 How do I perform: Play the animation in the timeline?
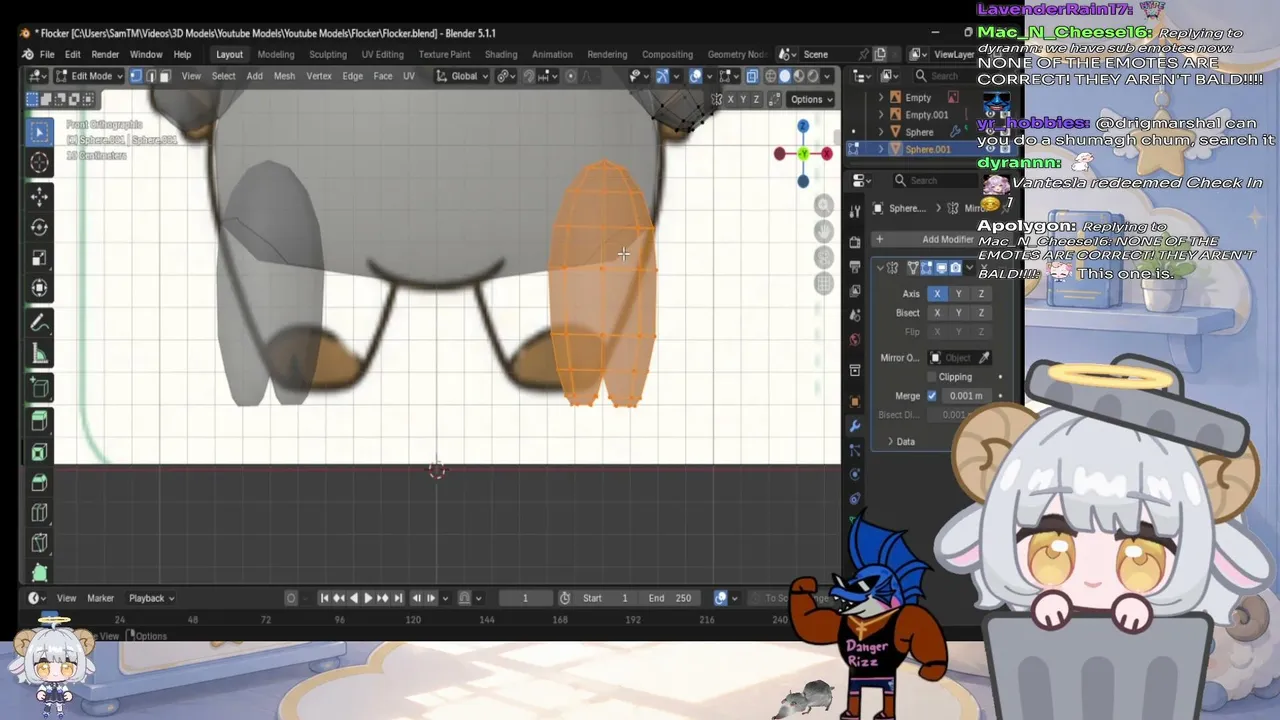[368, 598]
